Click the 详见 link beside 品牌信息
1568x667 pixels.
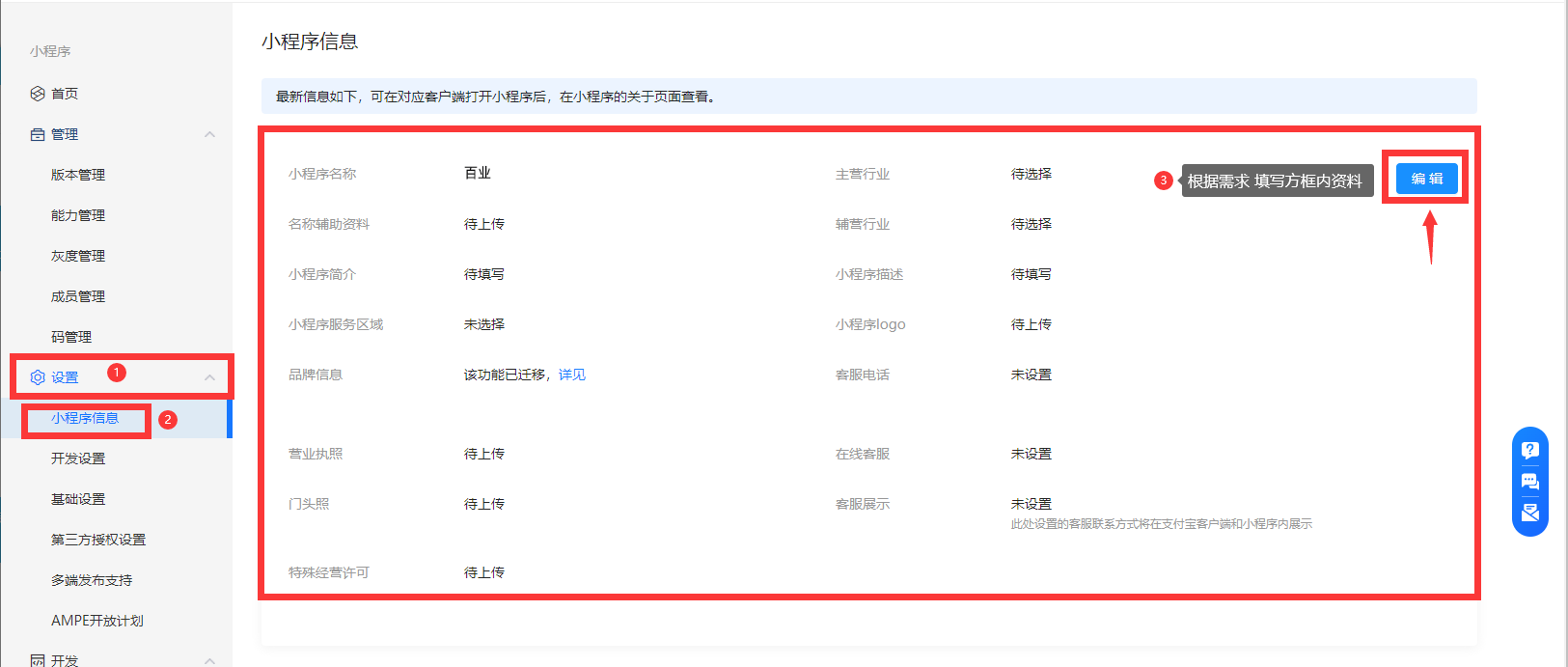572,375
